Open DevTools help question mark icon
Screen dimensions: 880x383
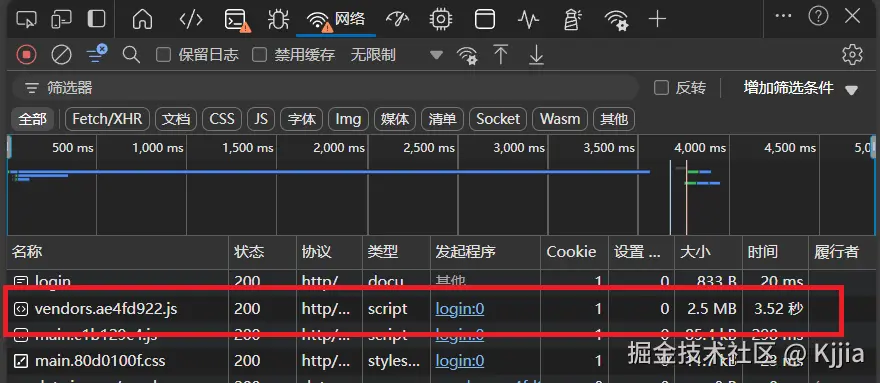[818, 16]
